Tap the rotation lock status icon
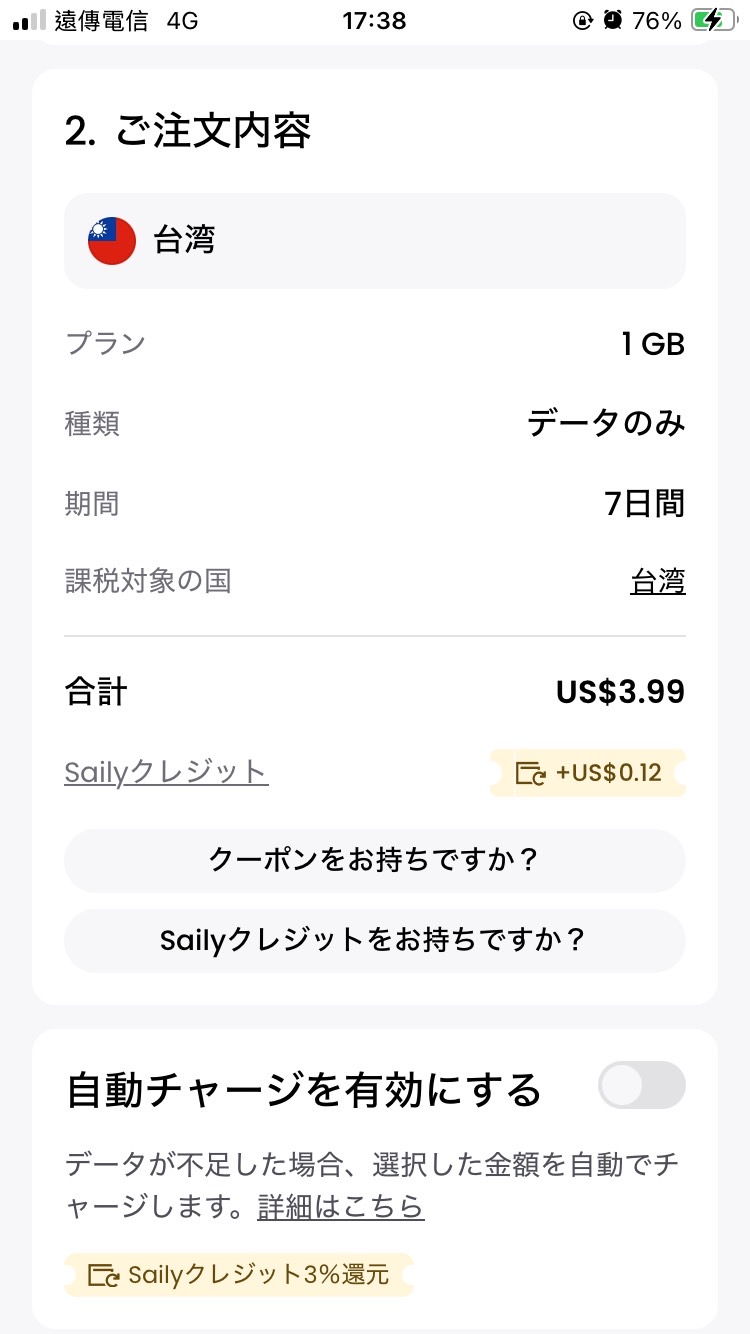Image resolution: width=750 pixels, height=1334 pixels. click(582, 20)
